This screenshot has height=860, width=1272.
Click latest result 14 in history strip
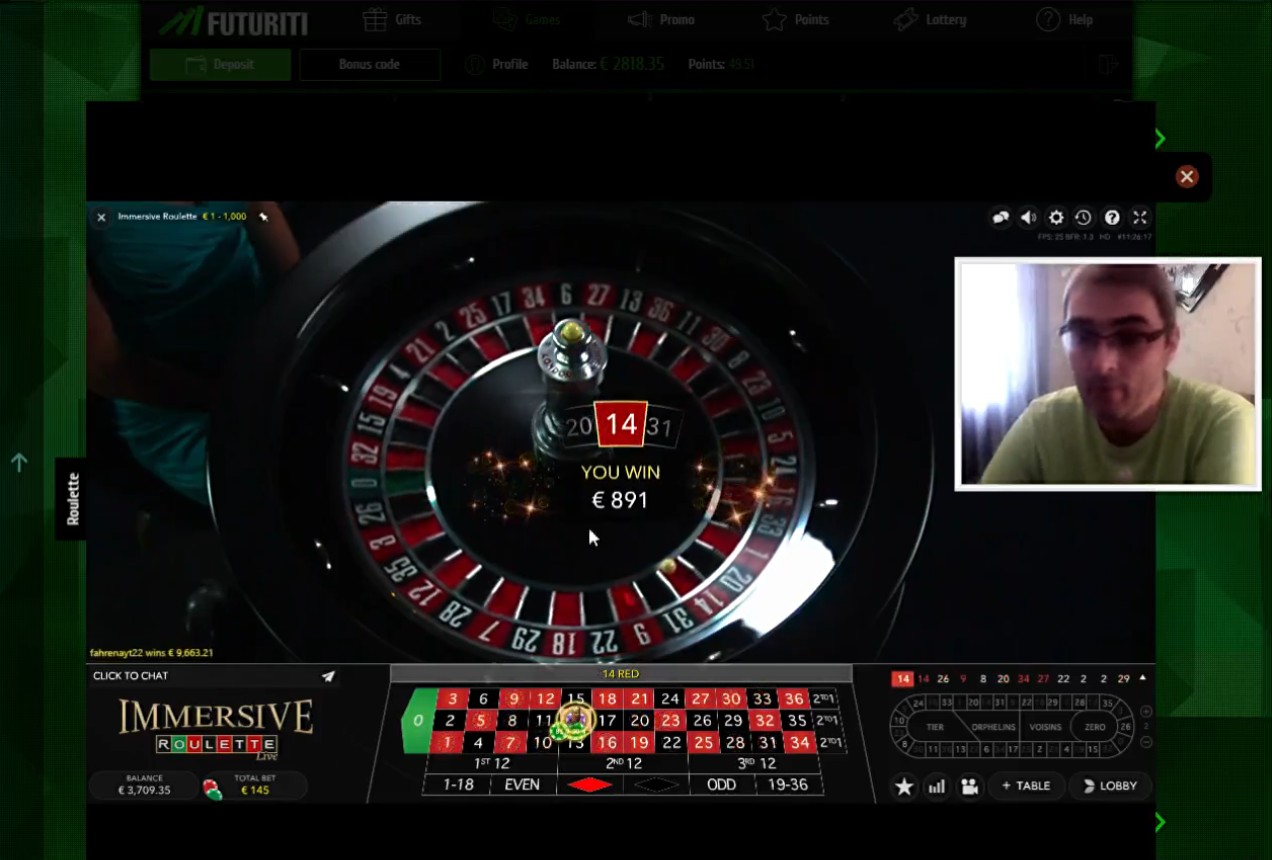point(902,679)
